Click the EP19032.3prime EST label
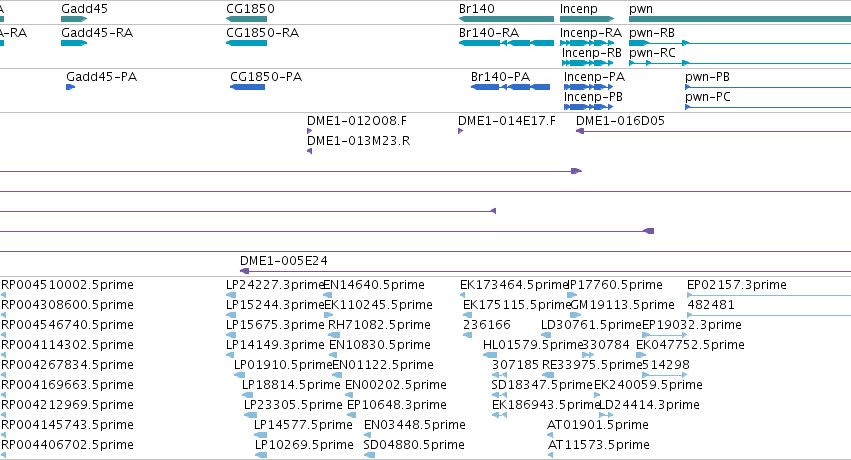 point(692,325)
